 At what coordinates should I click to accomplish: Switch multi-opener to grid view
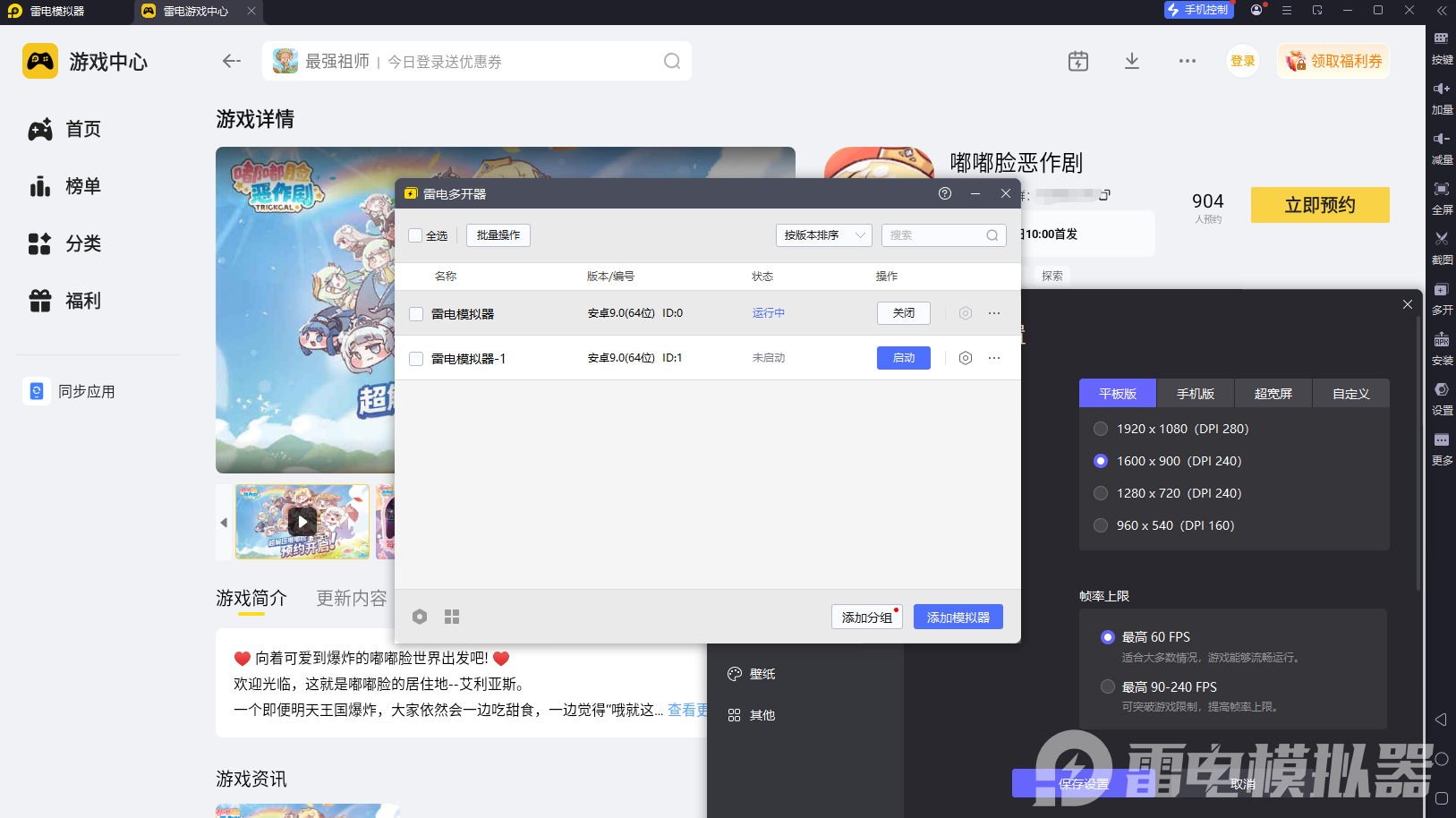pyautogui.click(x=452, y=617)
